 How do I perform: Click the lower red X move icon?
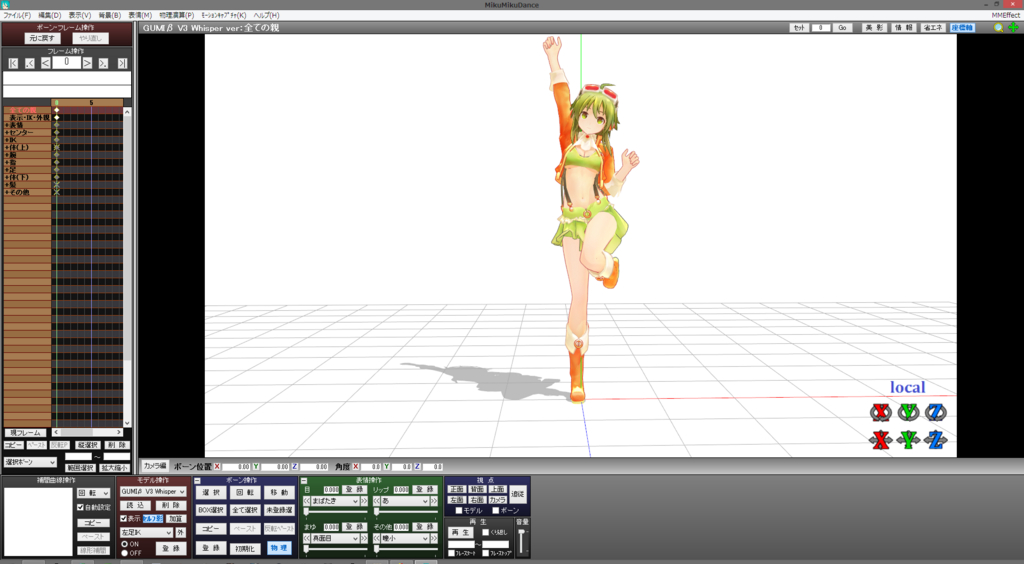coord(881,440)
